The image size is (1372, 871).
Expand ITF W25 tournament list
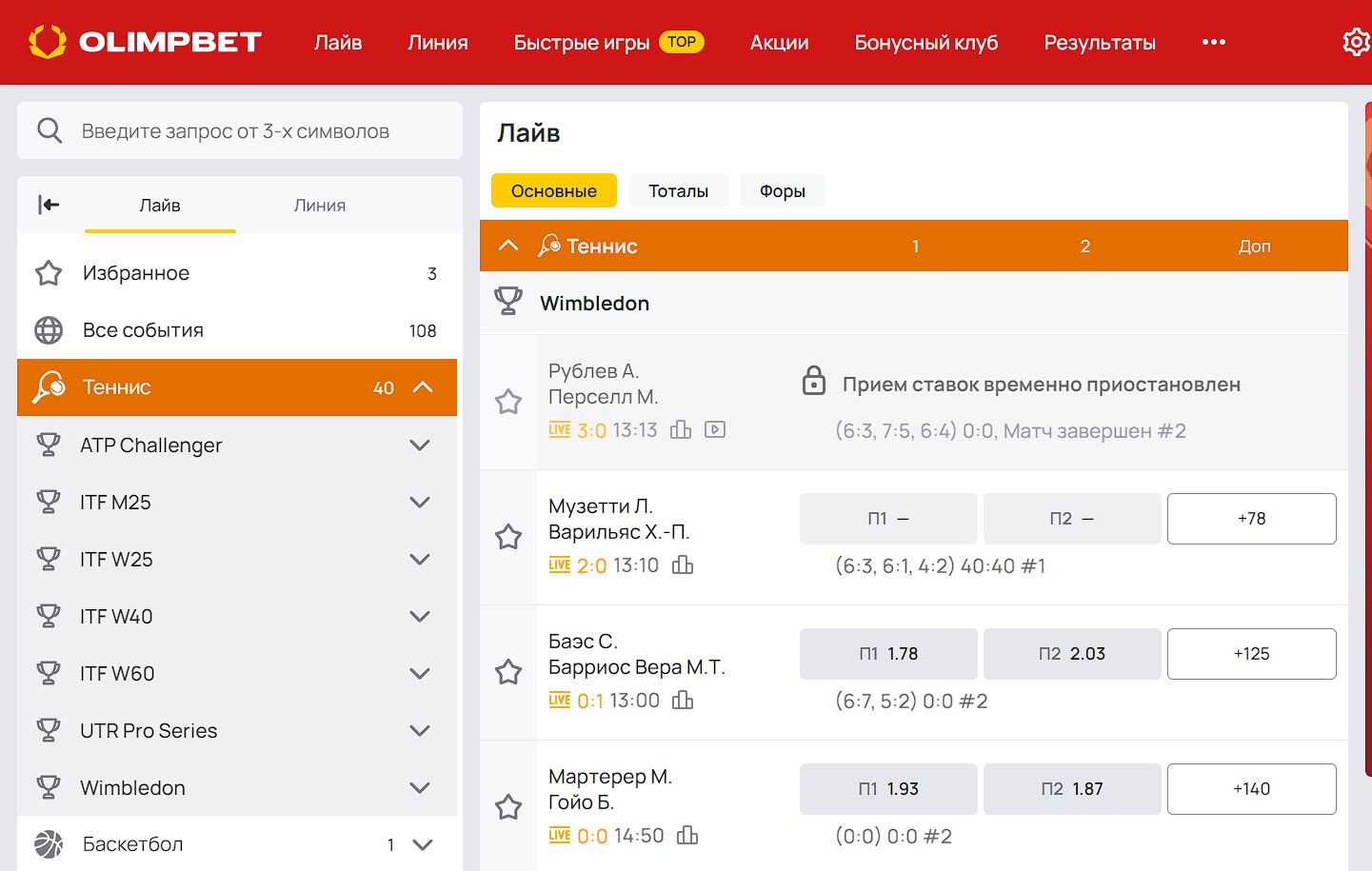click(x=420, y=559)
